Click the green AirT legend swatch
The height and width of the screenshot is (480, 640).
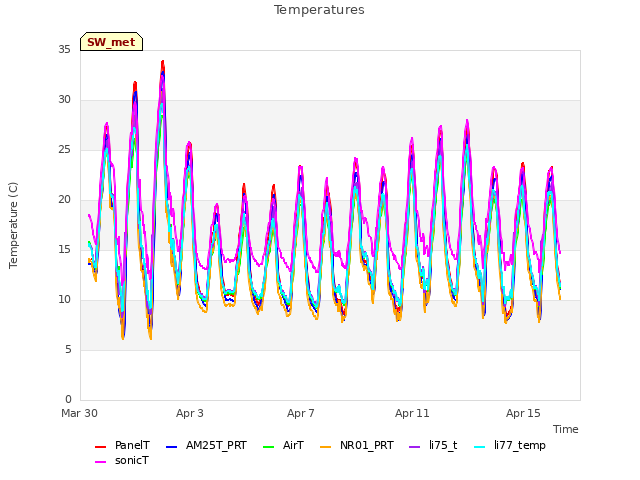click(x=269, y=447)
